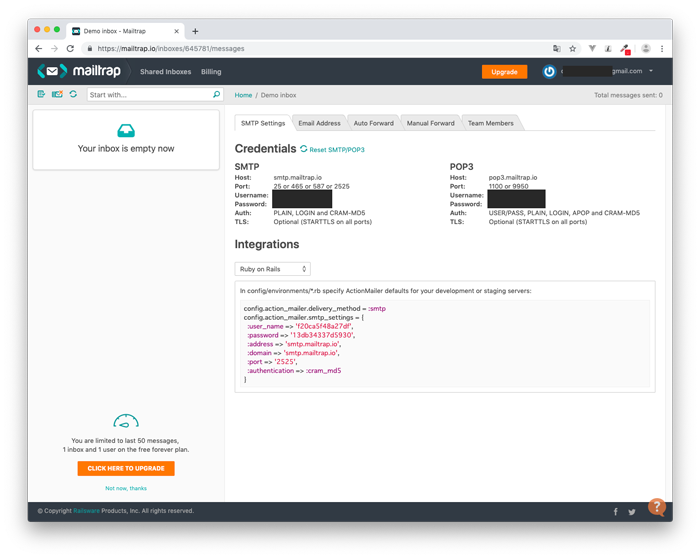The height and width of the screenshot is (558, 700).
Task: Switch to SMTP Settings tab
Action: [263, 123]
